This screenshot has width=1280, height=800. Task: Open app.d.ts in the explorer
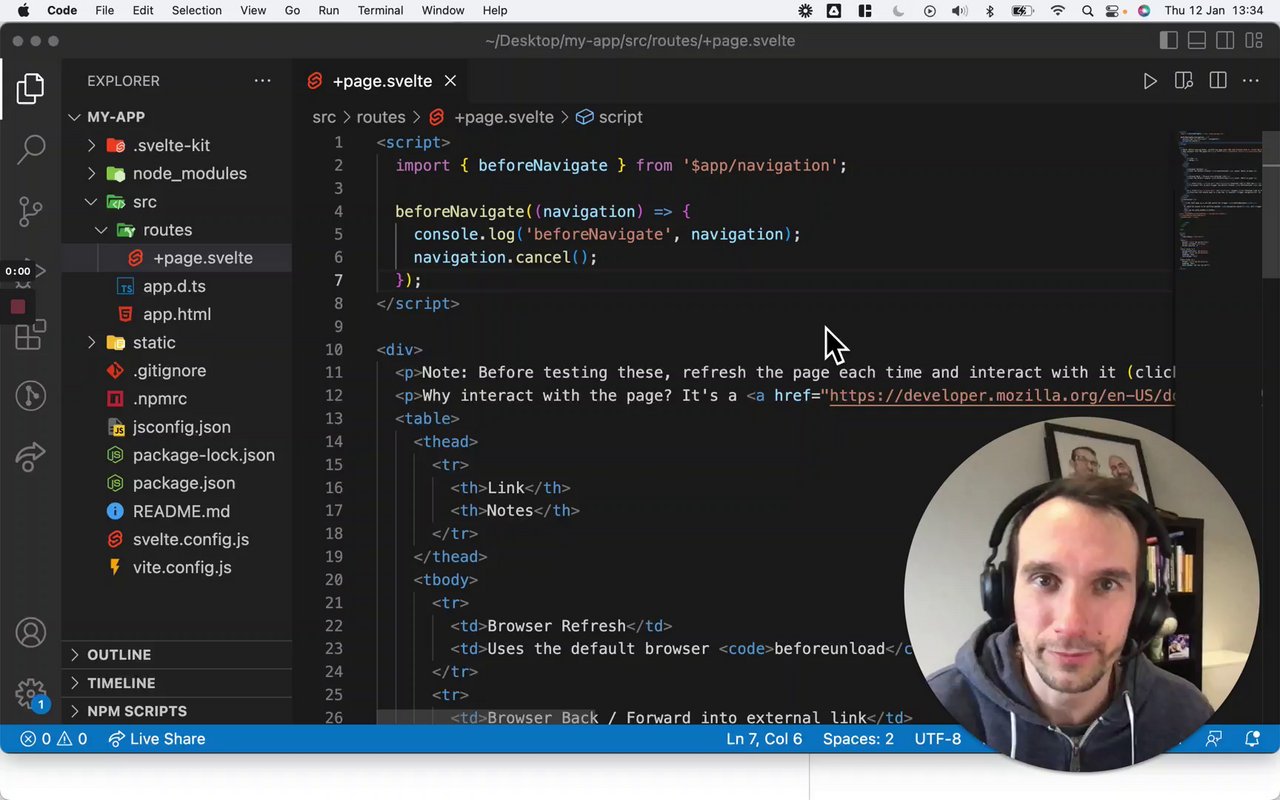174,286
